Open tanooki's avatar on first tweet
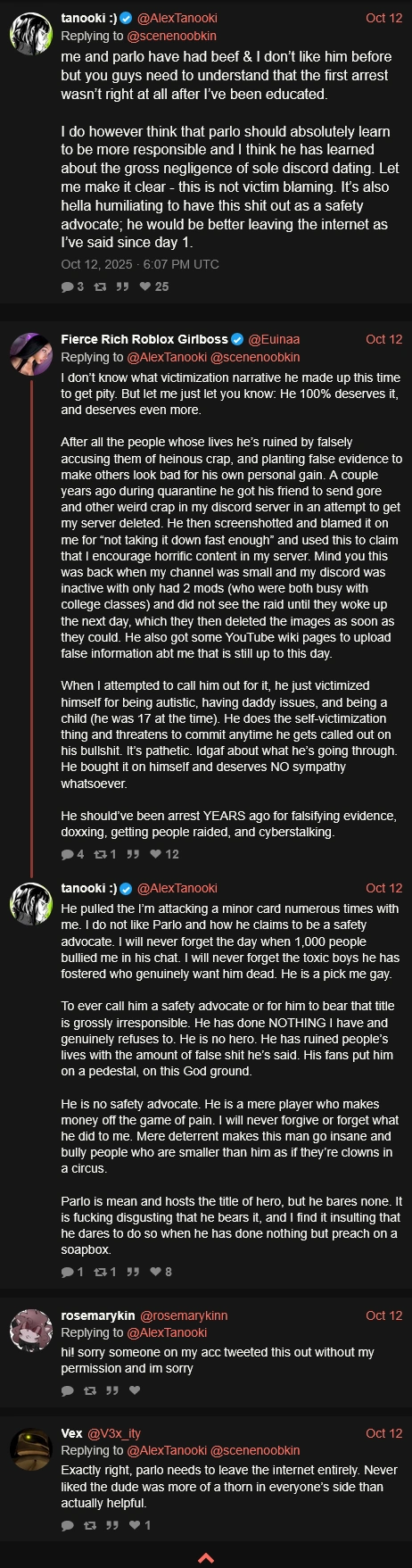 coord(31,35)
